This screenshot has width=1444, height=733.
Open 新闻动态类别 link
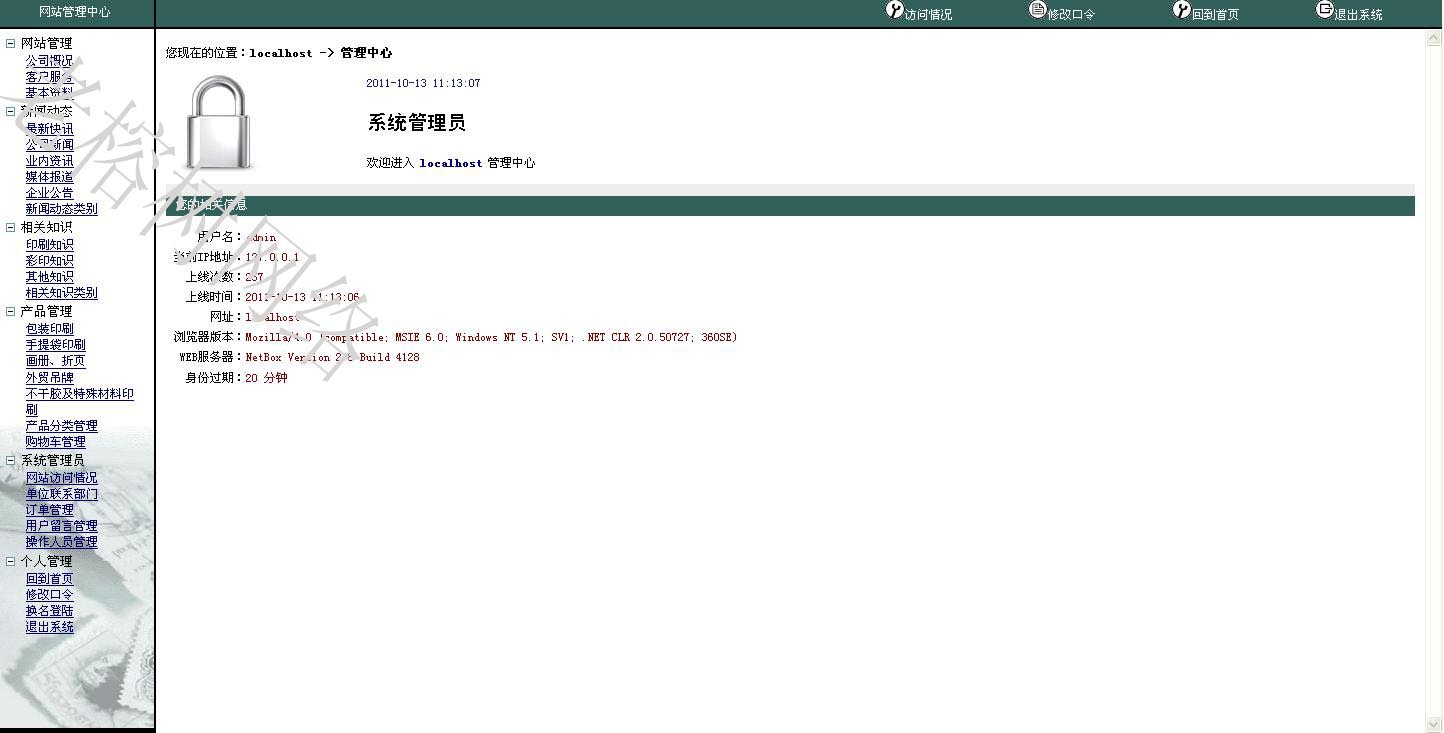click(61, 209)
